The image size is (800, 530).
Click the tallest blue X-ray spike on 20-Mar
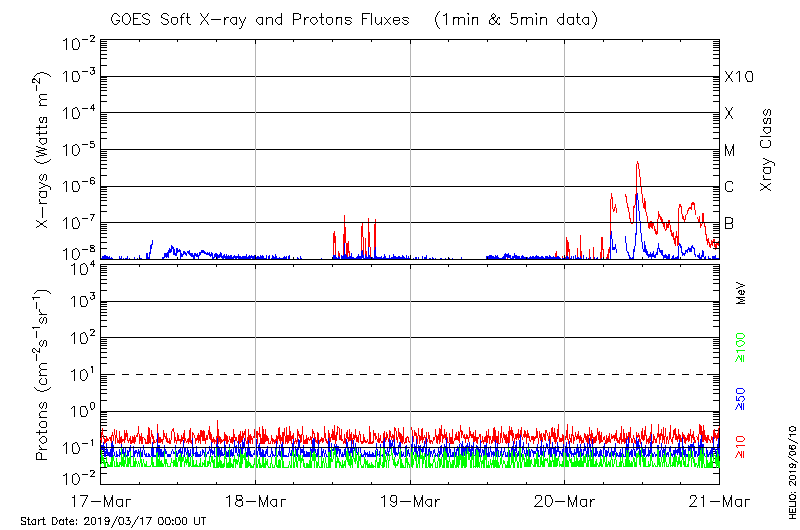637,194
